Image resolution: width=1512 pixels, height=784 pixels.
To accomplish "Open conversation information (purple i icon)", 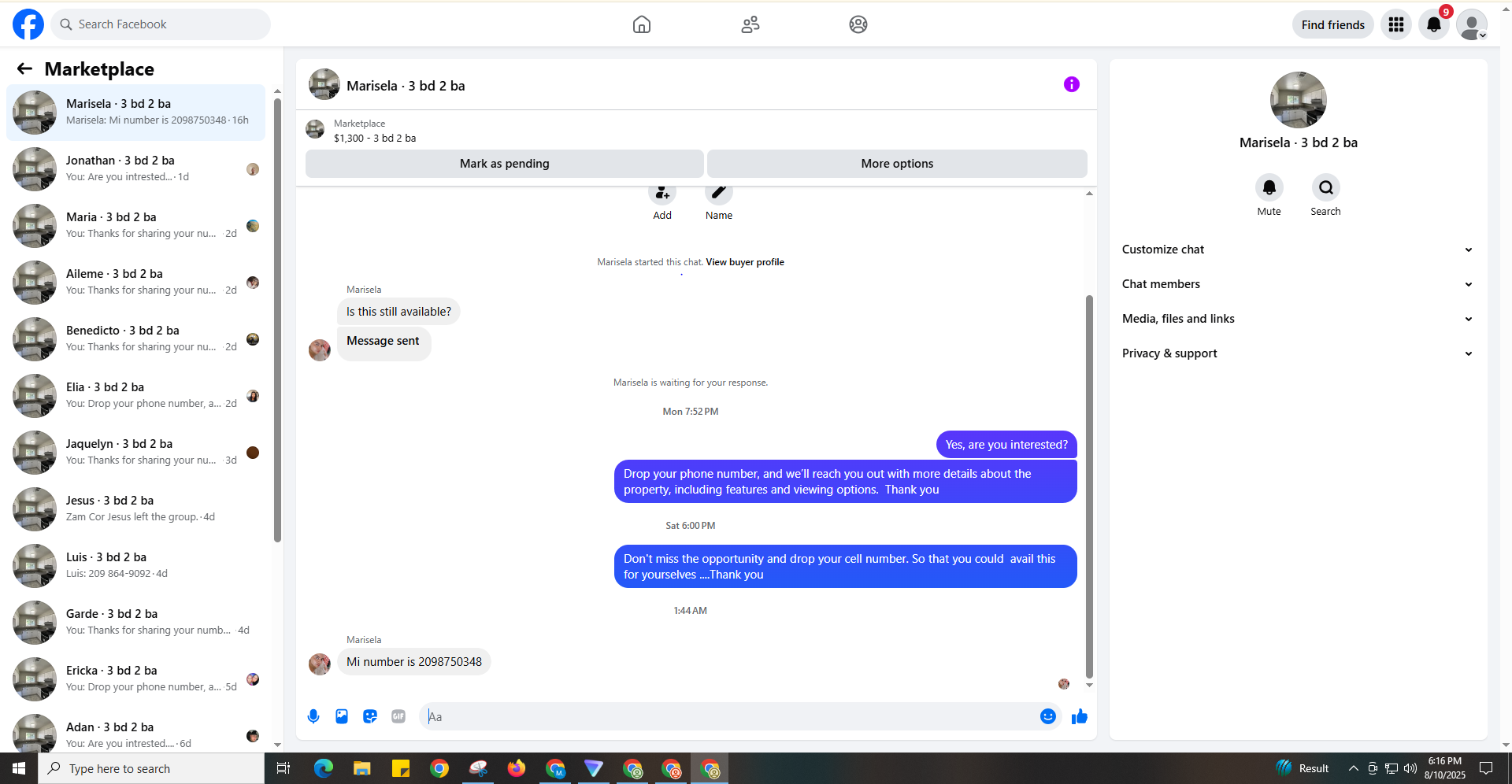I will click(1072, 84).
